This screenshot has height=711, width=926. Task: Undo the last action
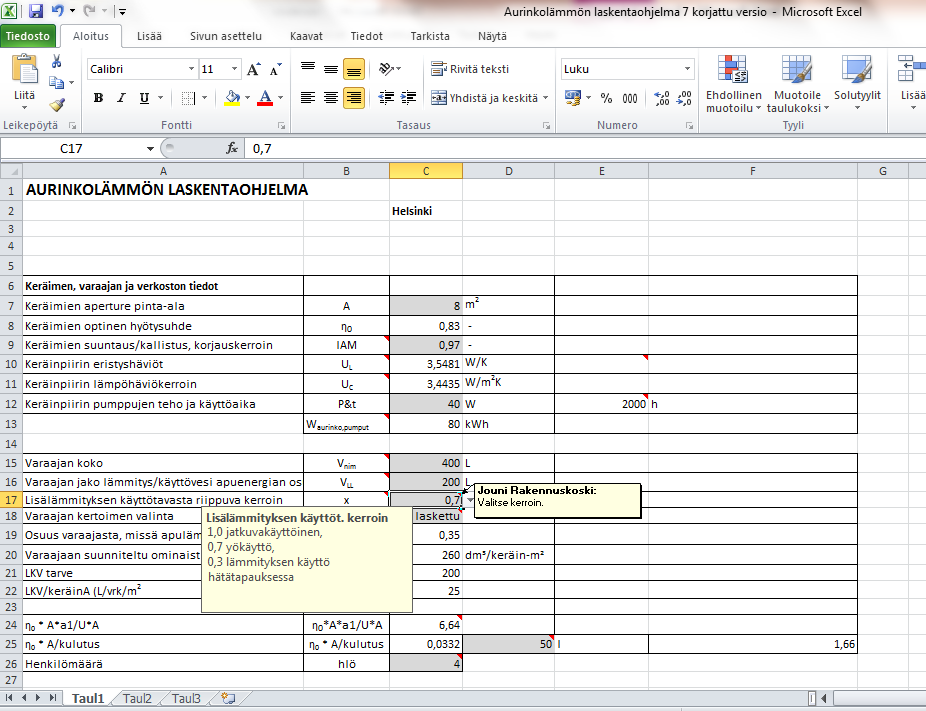[58, 11]
